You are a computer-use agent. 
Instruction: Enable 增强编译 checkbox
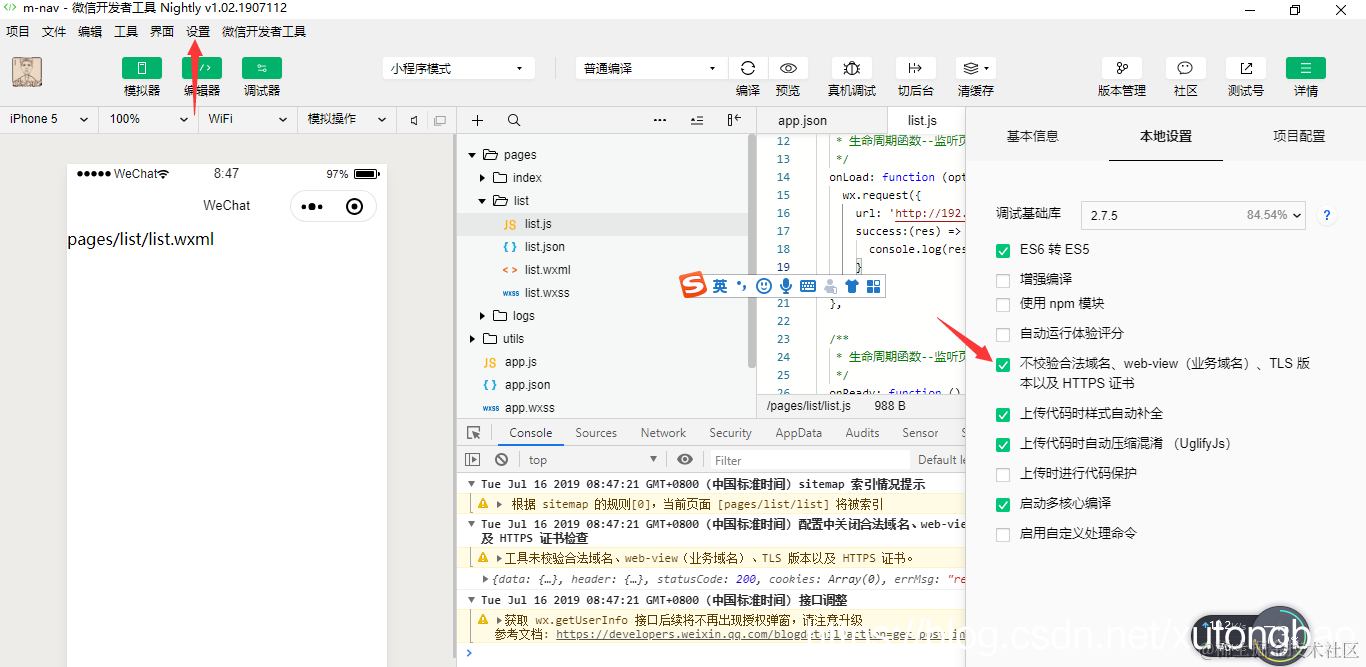(x=1003, y=280)
